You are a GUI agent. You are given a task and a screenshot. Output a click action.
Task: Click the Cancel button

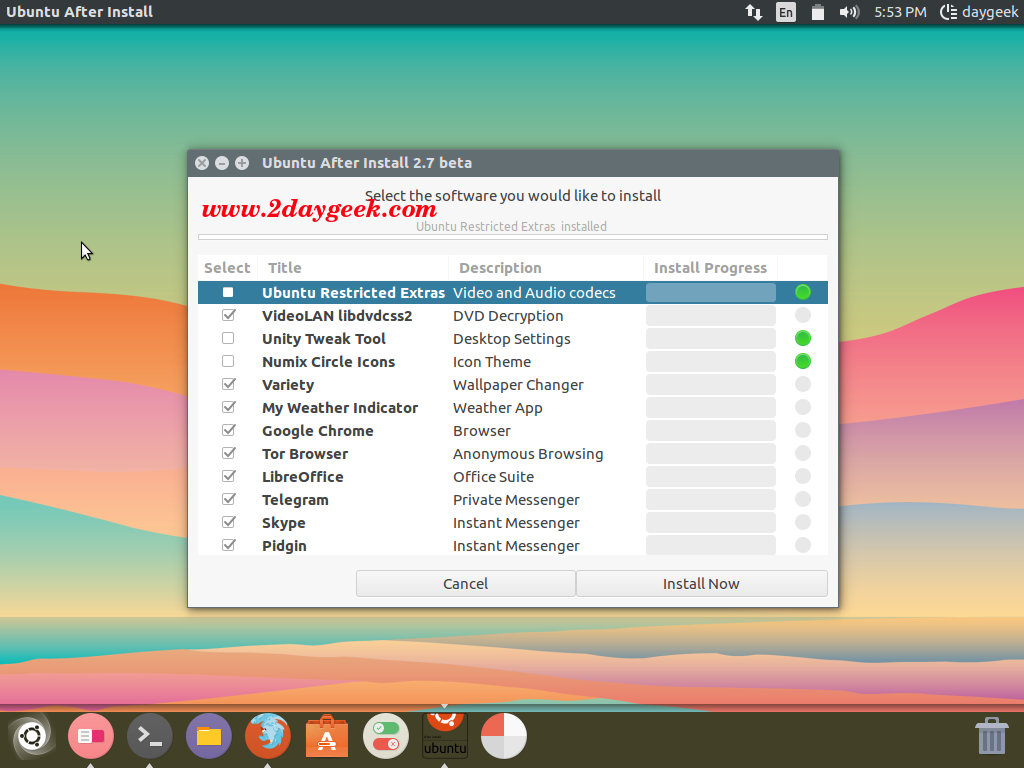point(466,583)
